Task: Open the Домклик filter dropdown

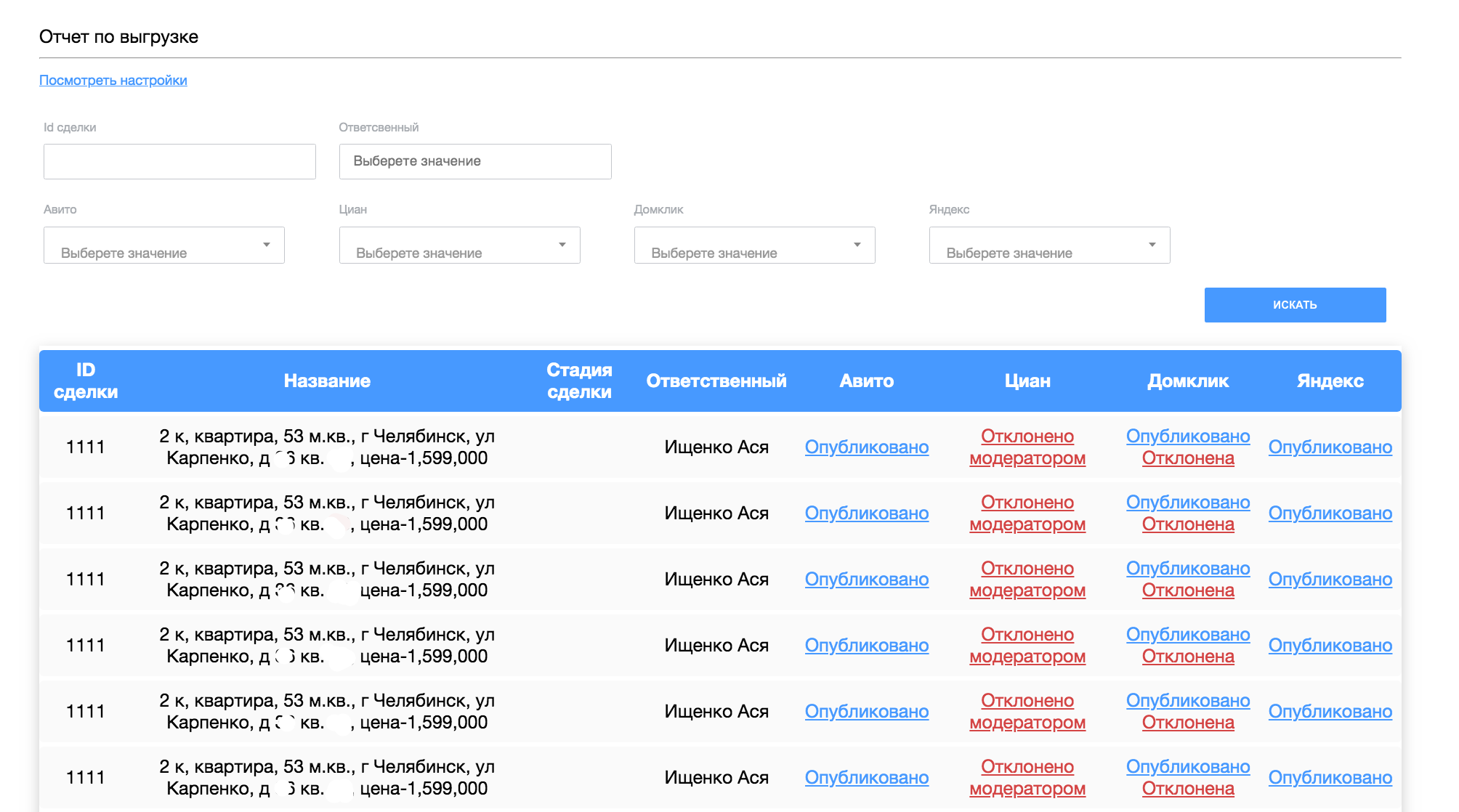Action: (x=754, y=245)
